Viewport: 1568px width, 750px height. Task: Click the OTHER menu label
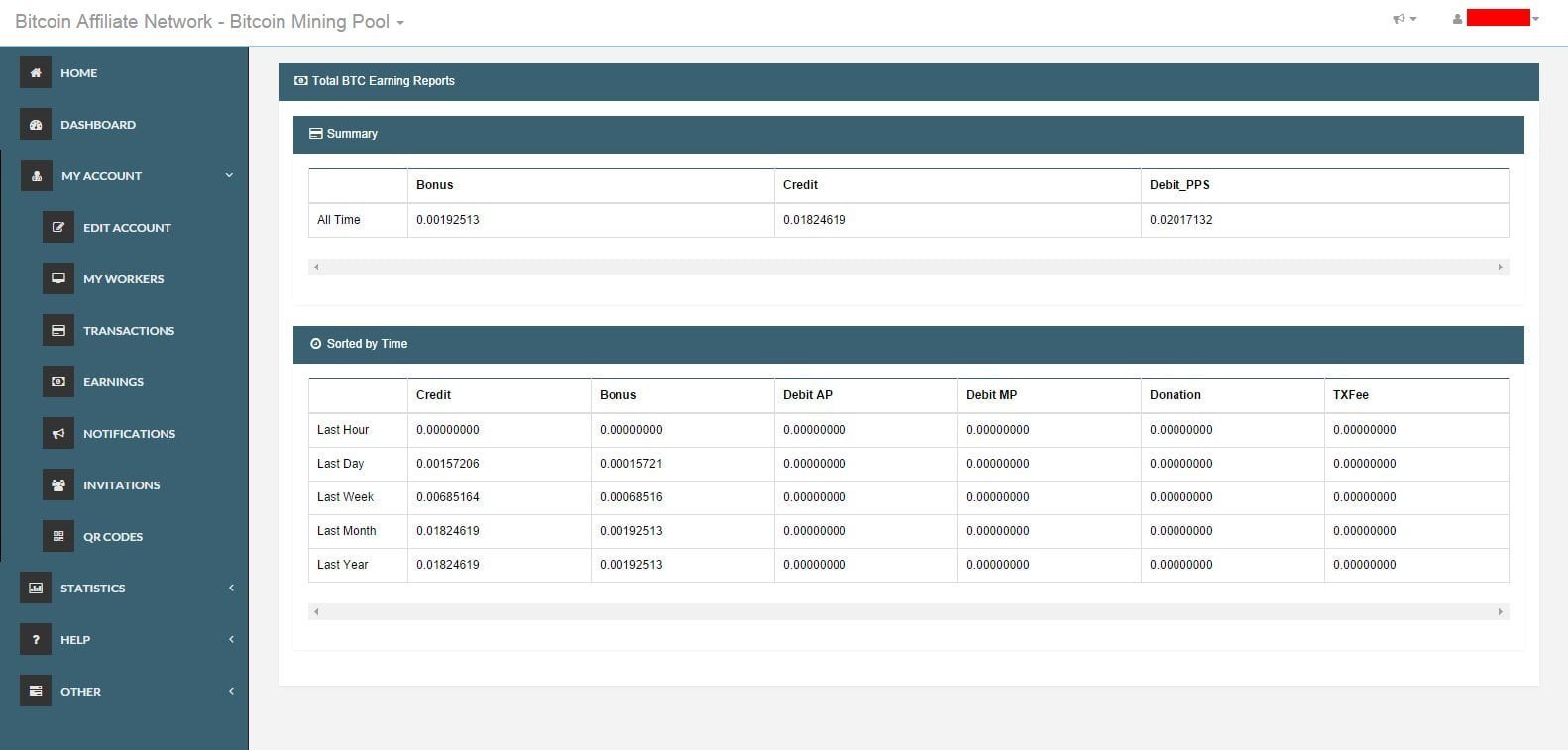point(80,692)
